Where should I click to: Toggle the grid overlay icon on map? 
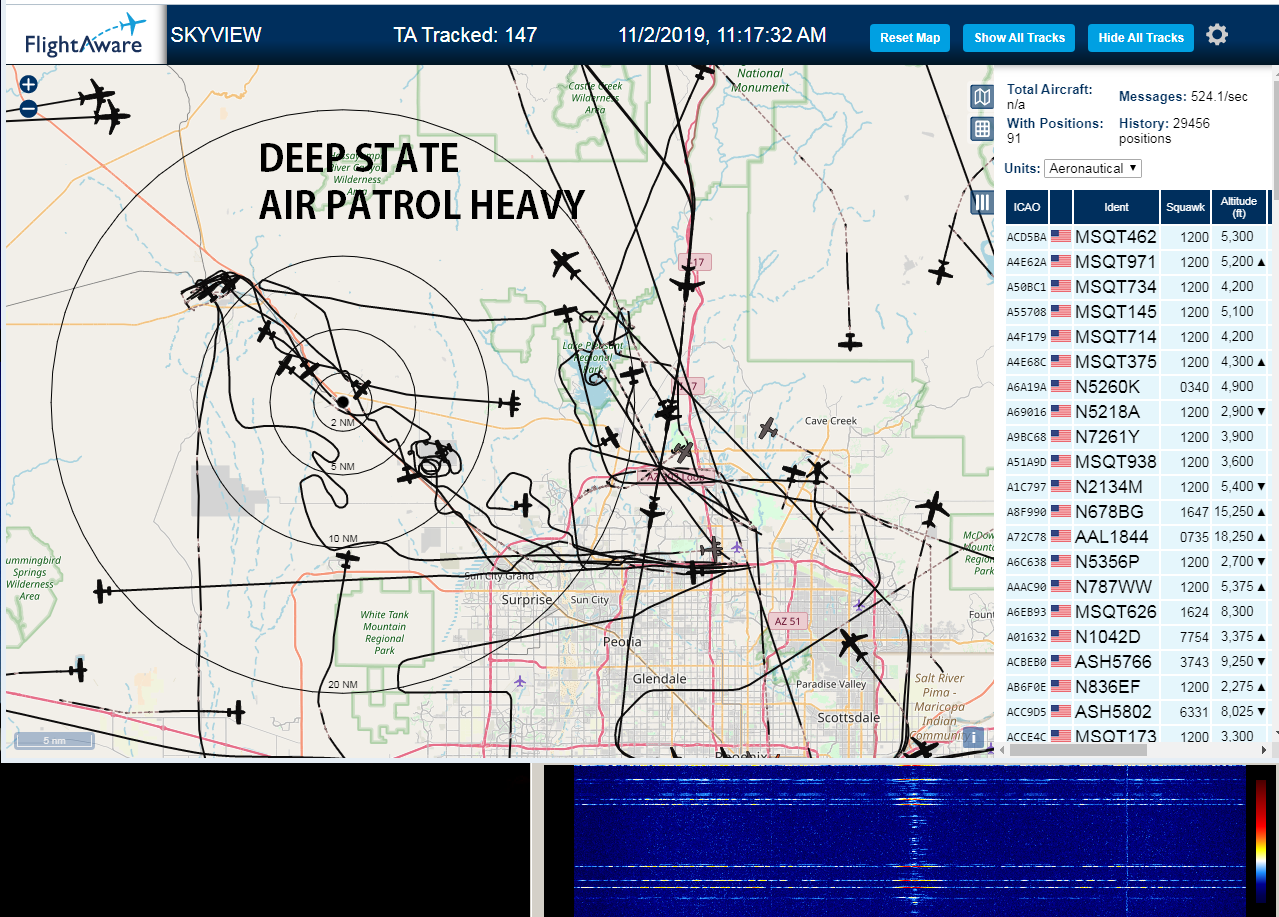(982, 128)
